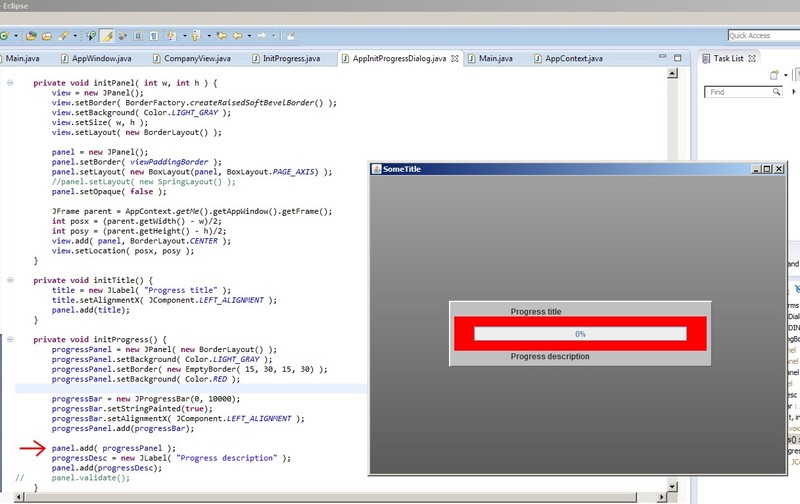Click the Quick Access search box
Image resolution: width=800 pixels, height=504 pixels.
click(764, 35)
